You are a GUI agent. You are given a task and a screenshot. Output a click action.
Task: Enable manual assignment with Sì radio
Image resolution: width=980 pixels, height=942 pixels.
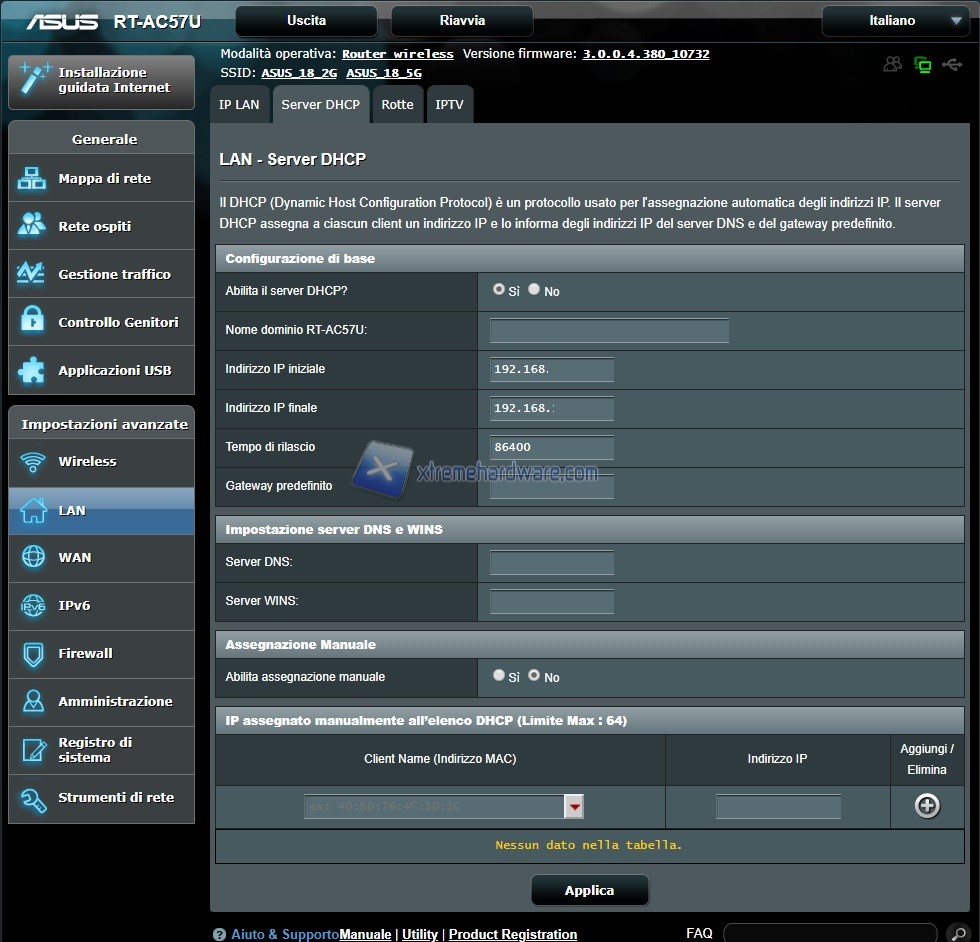click(x=499, y=675)
